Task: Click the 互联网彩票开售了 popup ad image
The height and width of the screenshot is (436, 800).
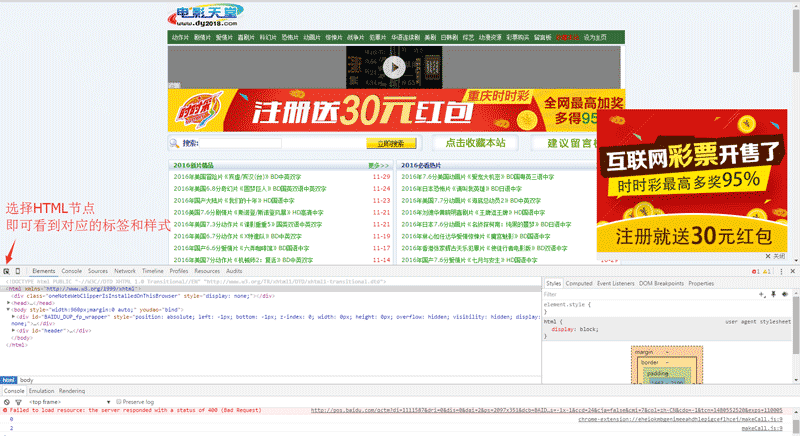Action: tap(692, 181)
